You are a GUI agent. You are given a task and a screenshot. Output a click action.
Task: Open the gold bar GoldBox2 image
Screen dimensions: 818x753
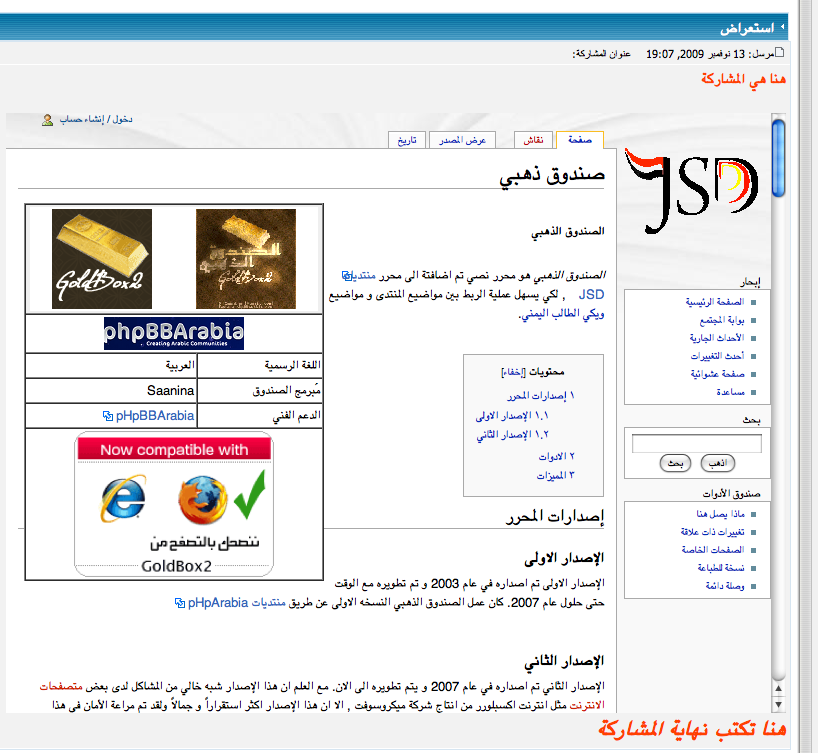click(101, 259)
